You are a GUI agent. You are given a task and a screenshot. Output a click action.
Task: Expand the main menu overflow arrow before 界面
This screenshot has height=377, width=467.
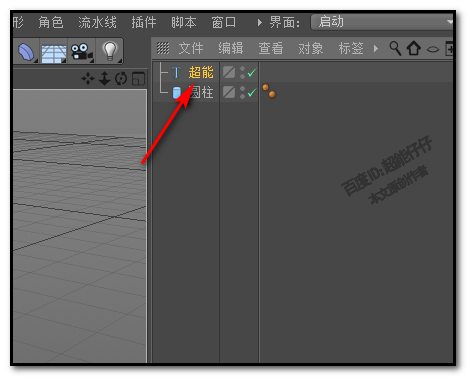260,22
